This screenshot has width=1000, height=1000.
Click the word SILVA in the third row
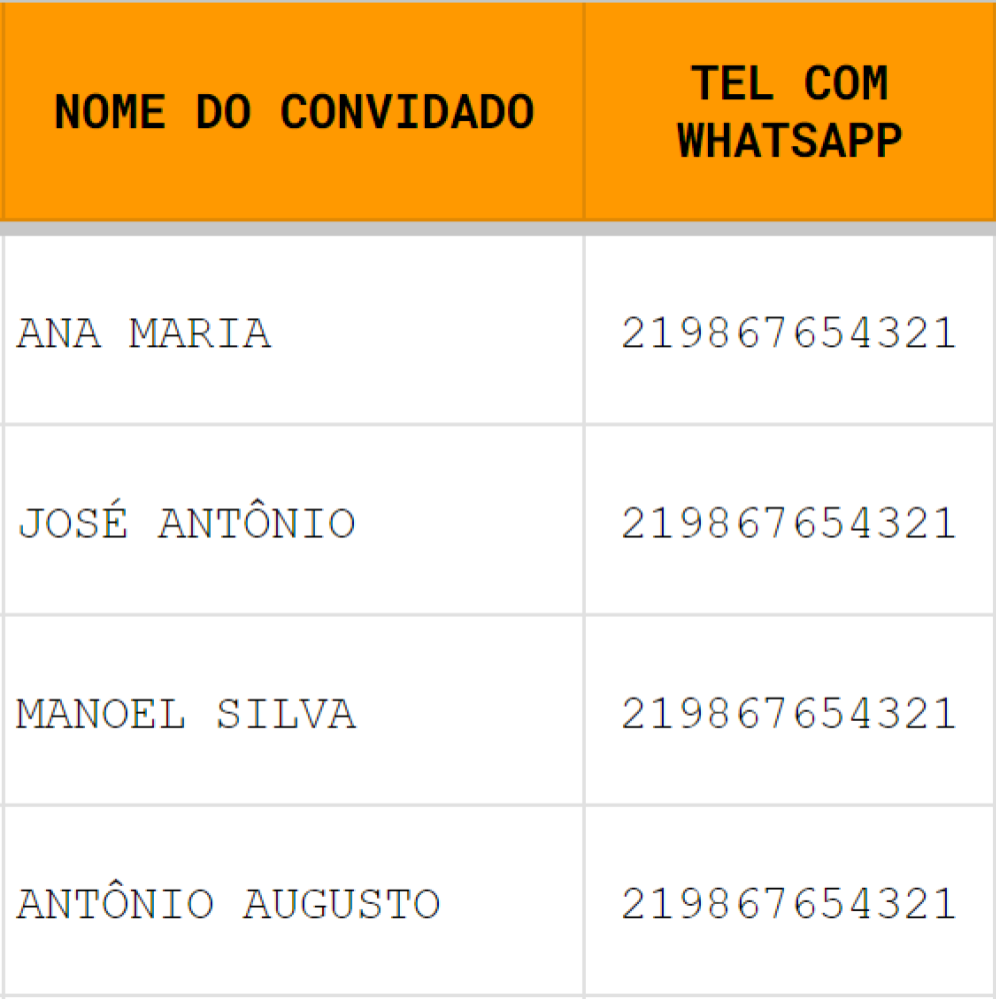286,714
